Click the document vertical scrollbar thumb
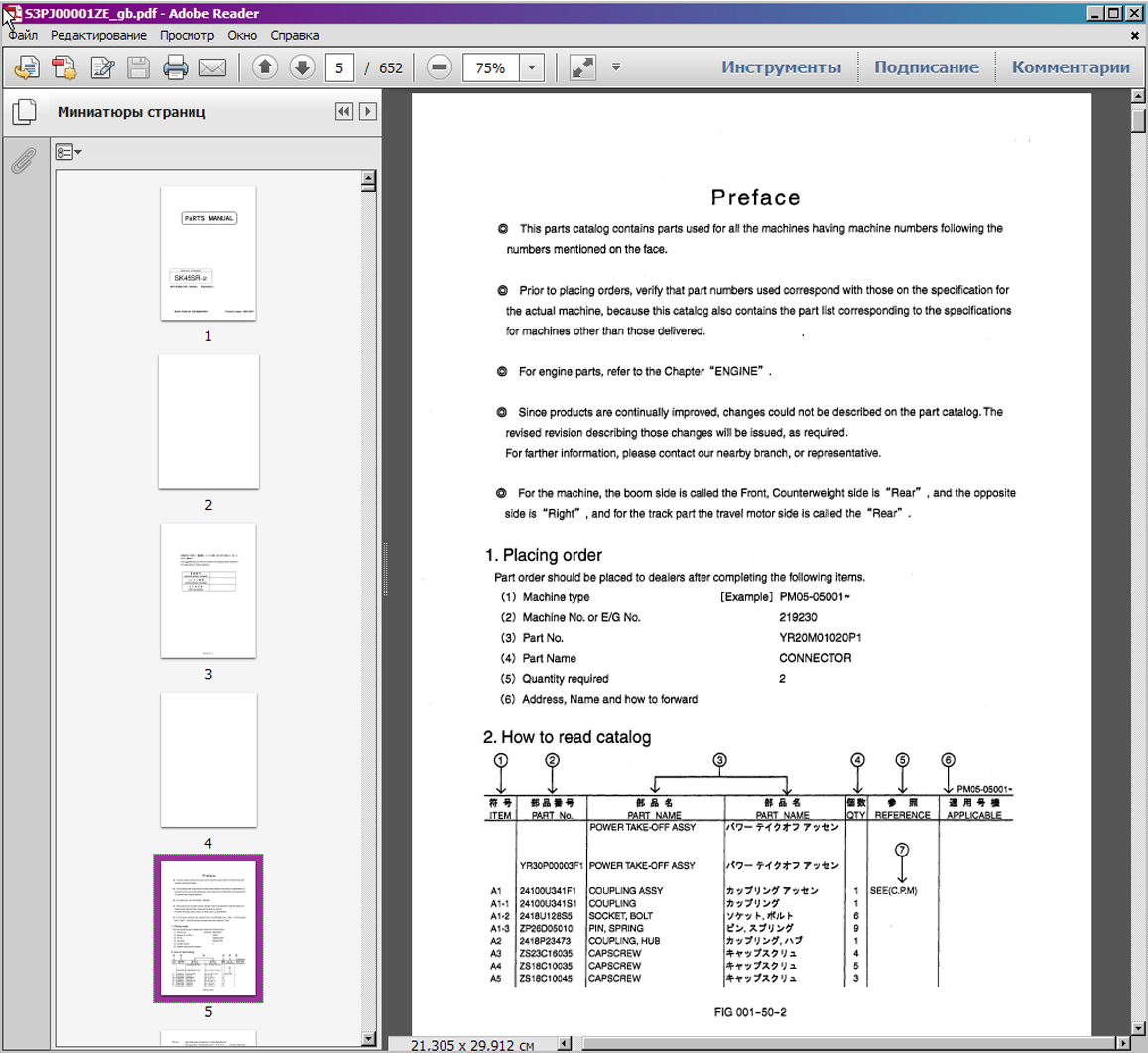Screen dimensions: 1148x1053 coord(1139,121)
